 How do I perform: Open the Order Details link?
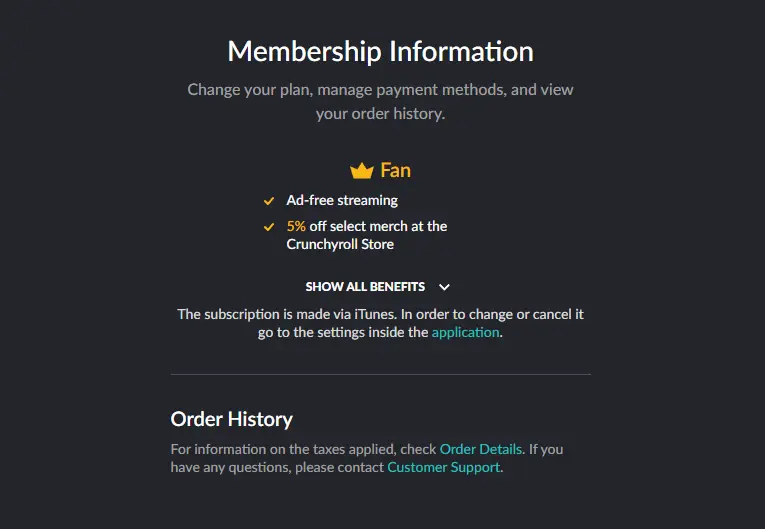[481, 449]
